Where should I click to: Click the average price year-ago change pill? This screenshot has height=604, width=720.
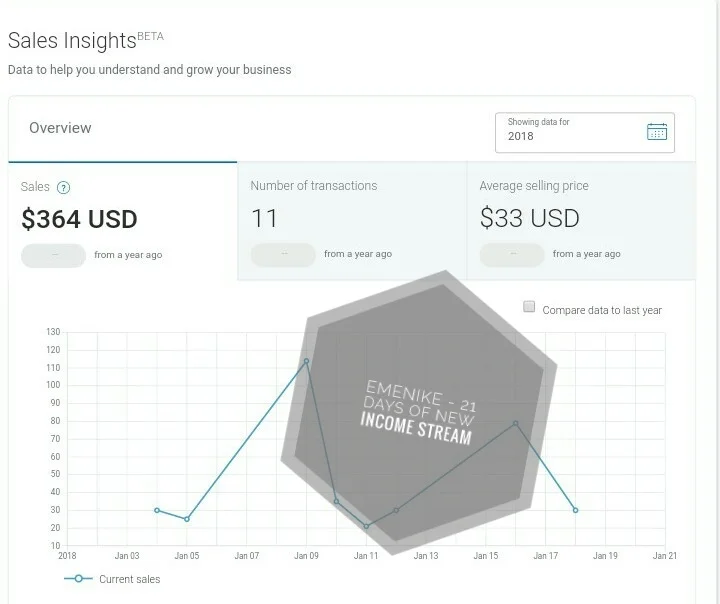(512, 254)
